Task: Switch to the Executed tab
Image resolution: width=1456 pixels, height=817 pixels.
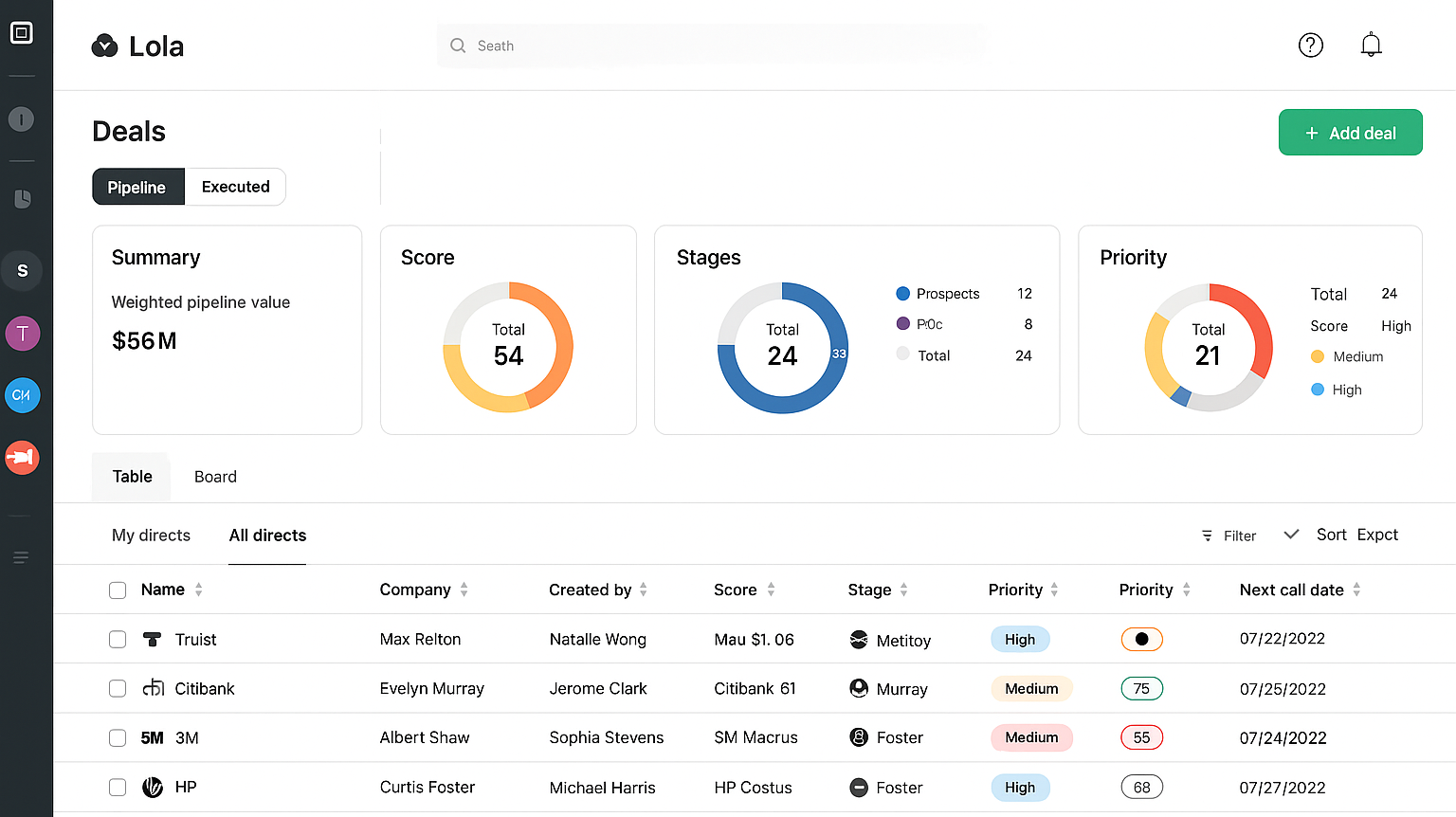Action: point(235,187)
